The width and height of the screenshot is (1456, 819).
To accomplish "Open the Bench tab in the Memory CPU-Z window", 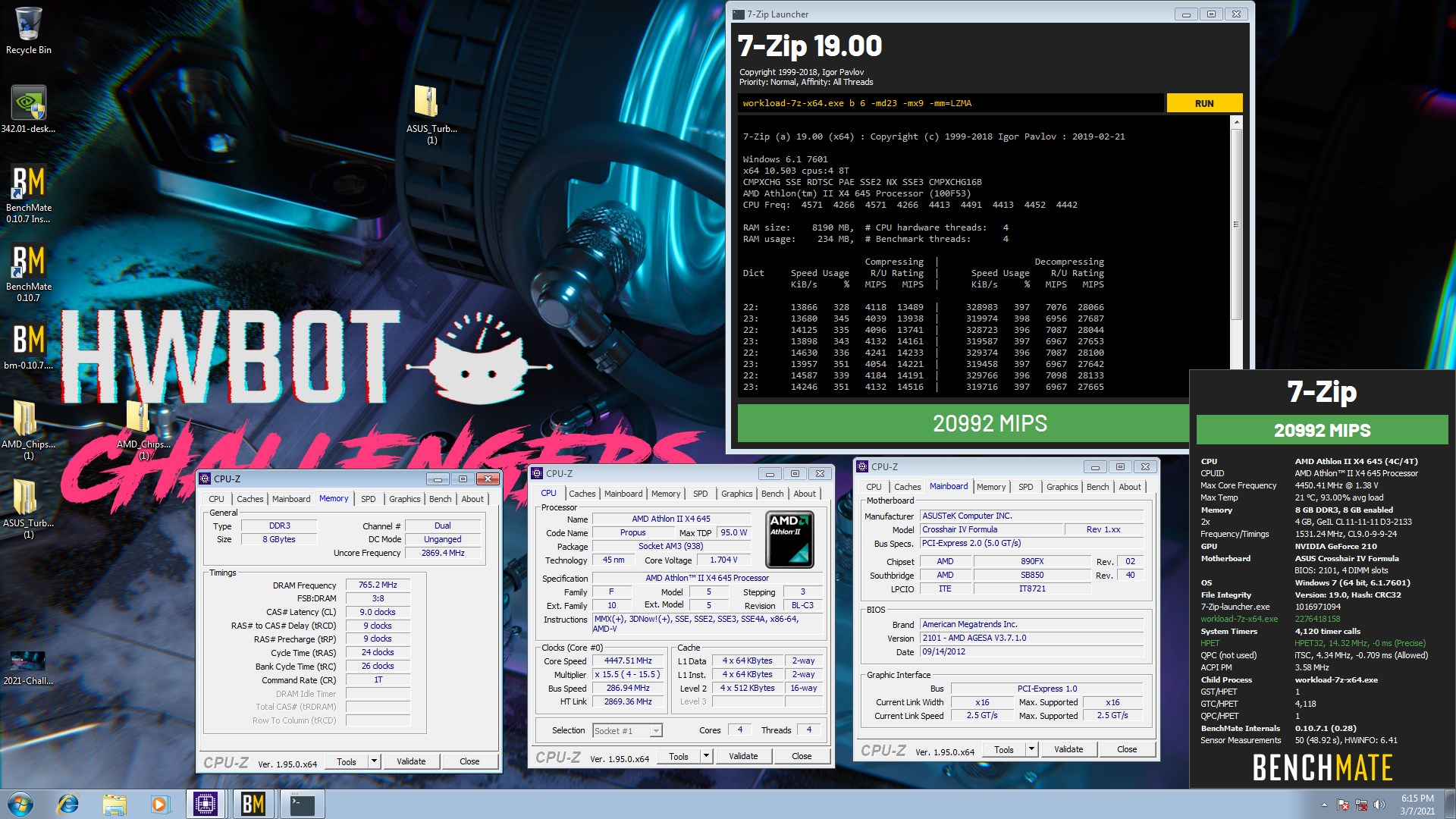I will [440, 499].
